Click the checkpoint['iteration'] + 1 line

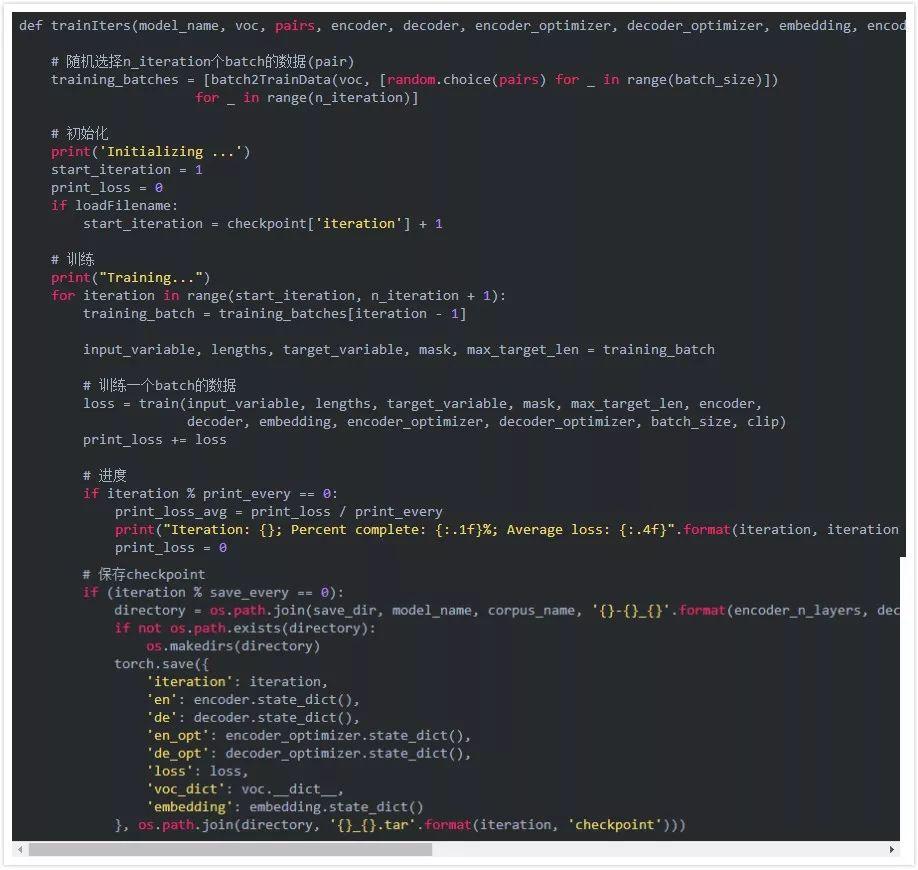(x=263, y=224)
